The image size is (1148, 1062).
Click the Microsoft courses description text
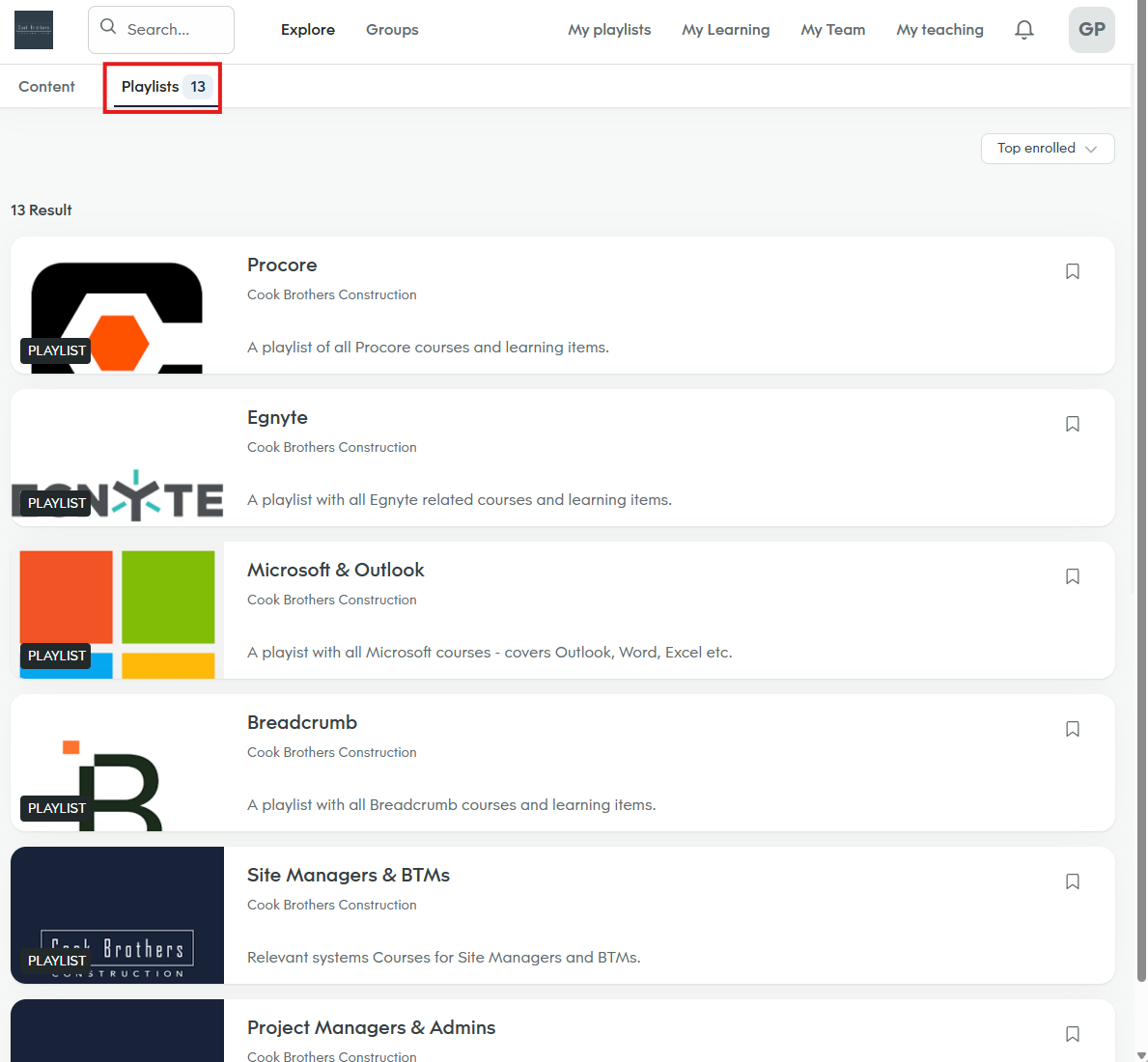coord(490,652)
